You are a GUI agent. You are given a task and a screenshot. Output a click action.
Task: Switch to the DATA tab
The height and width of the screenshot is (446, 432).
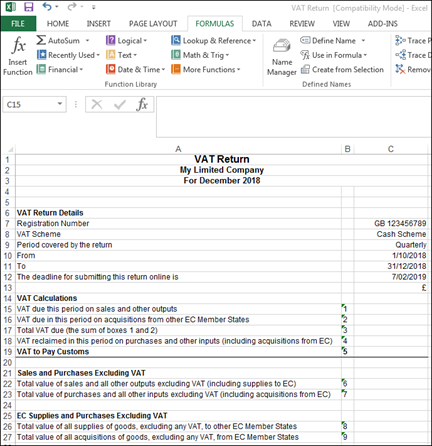point(262,24)
